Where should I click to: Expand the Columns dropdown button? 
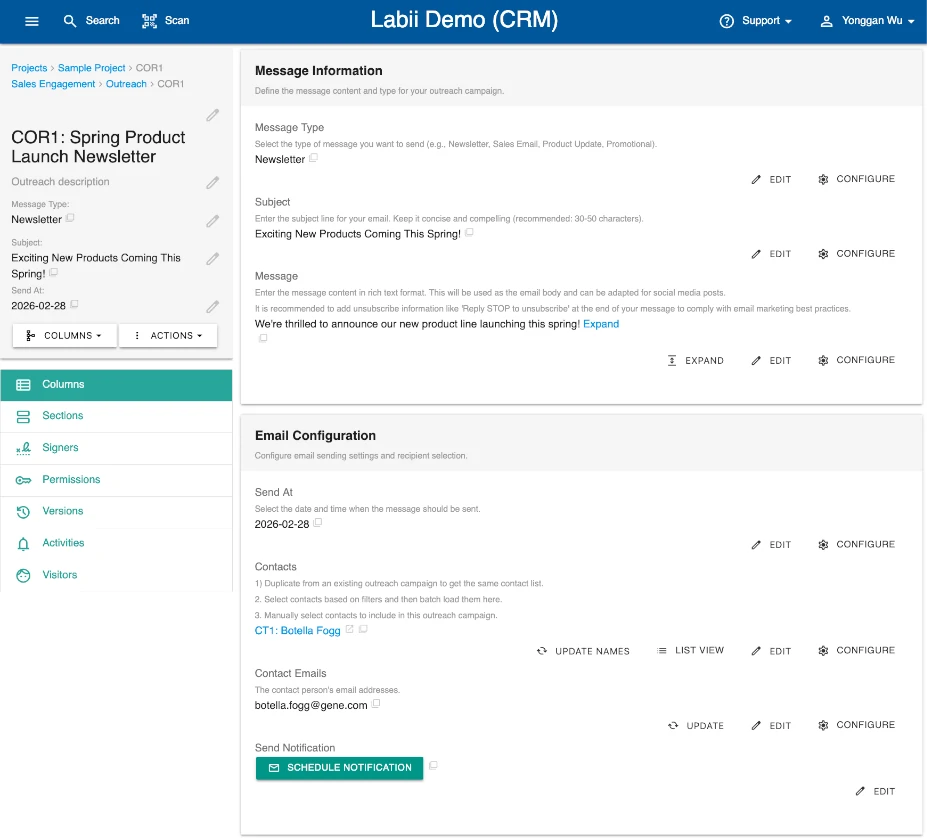[65, 336]
